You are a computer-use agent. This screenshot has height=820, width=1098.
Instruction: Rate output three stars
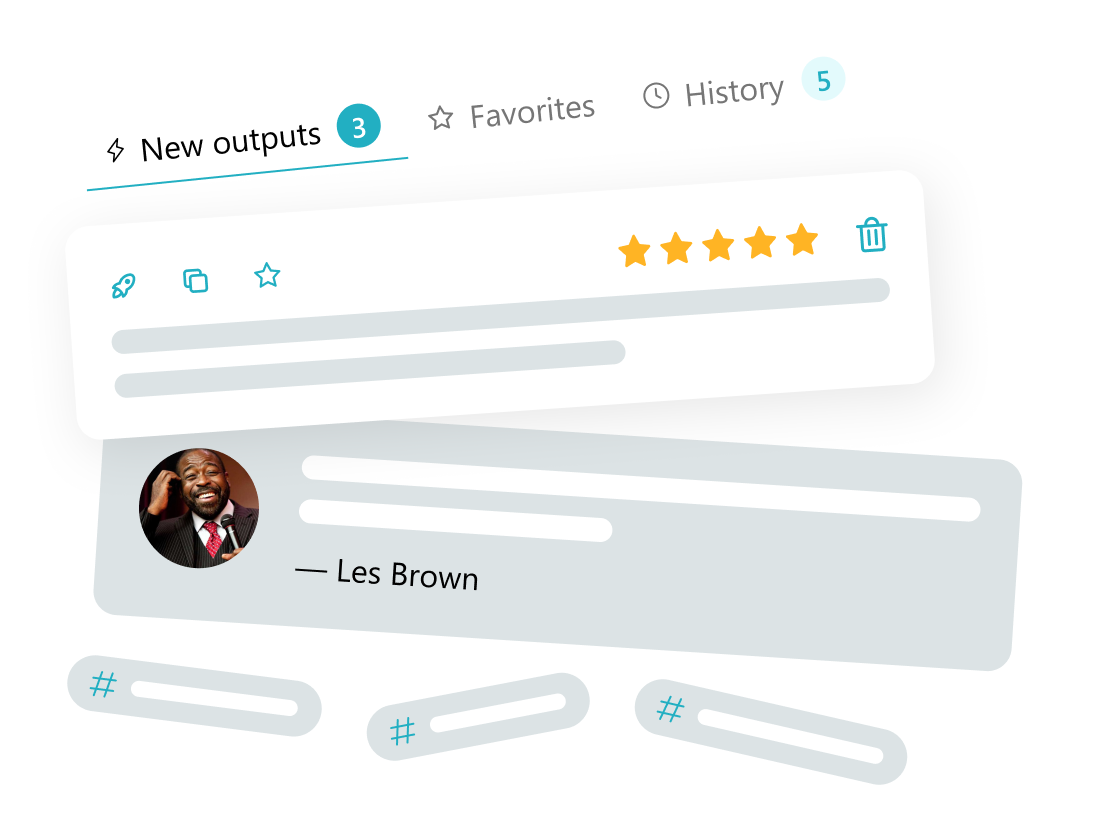718,245
